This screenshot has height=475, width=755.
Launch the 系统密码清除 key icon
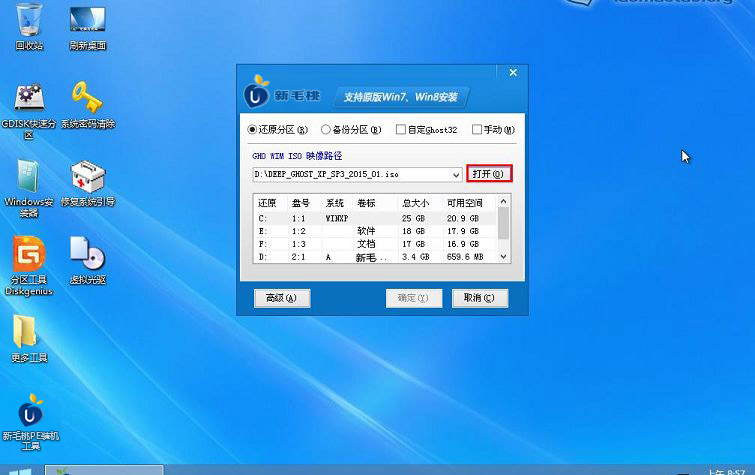tap(88, 105)
